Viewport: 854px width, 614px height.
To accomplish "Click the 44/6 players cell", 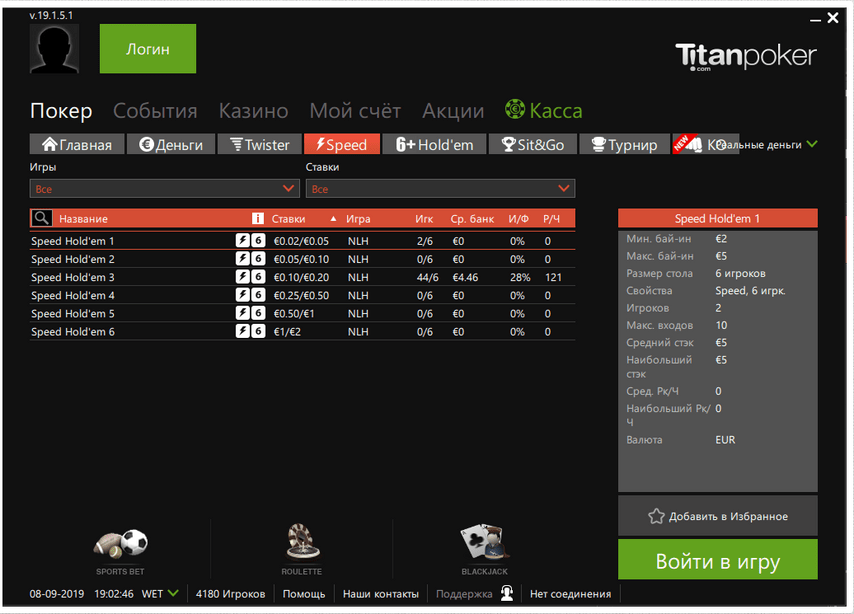I will tap(428, 277).
